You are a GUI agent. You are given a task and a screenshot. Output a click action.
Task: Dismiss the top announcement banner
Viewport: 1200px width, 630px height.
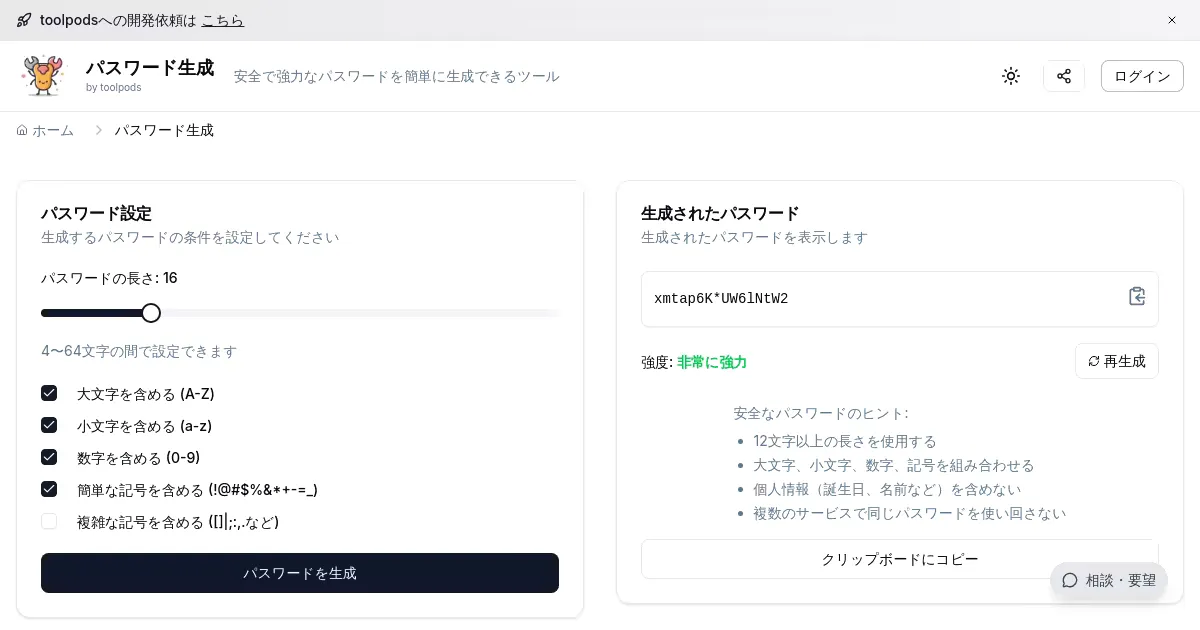[x=1172, y=20]
